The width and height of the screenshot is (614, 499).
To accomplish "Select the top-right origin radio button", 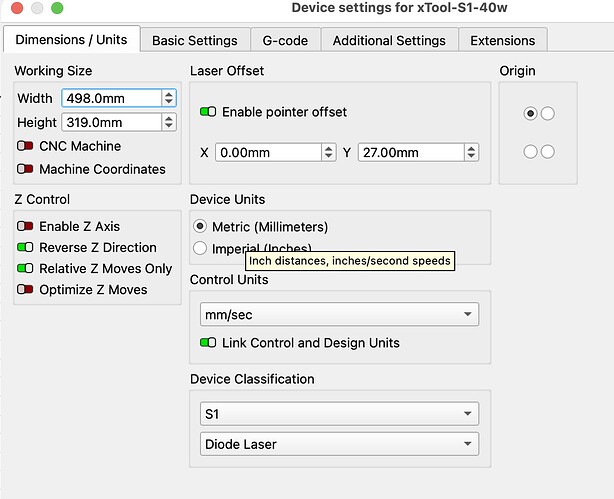I will (x=547, y=114).
